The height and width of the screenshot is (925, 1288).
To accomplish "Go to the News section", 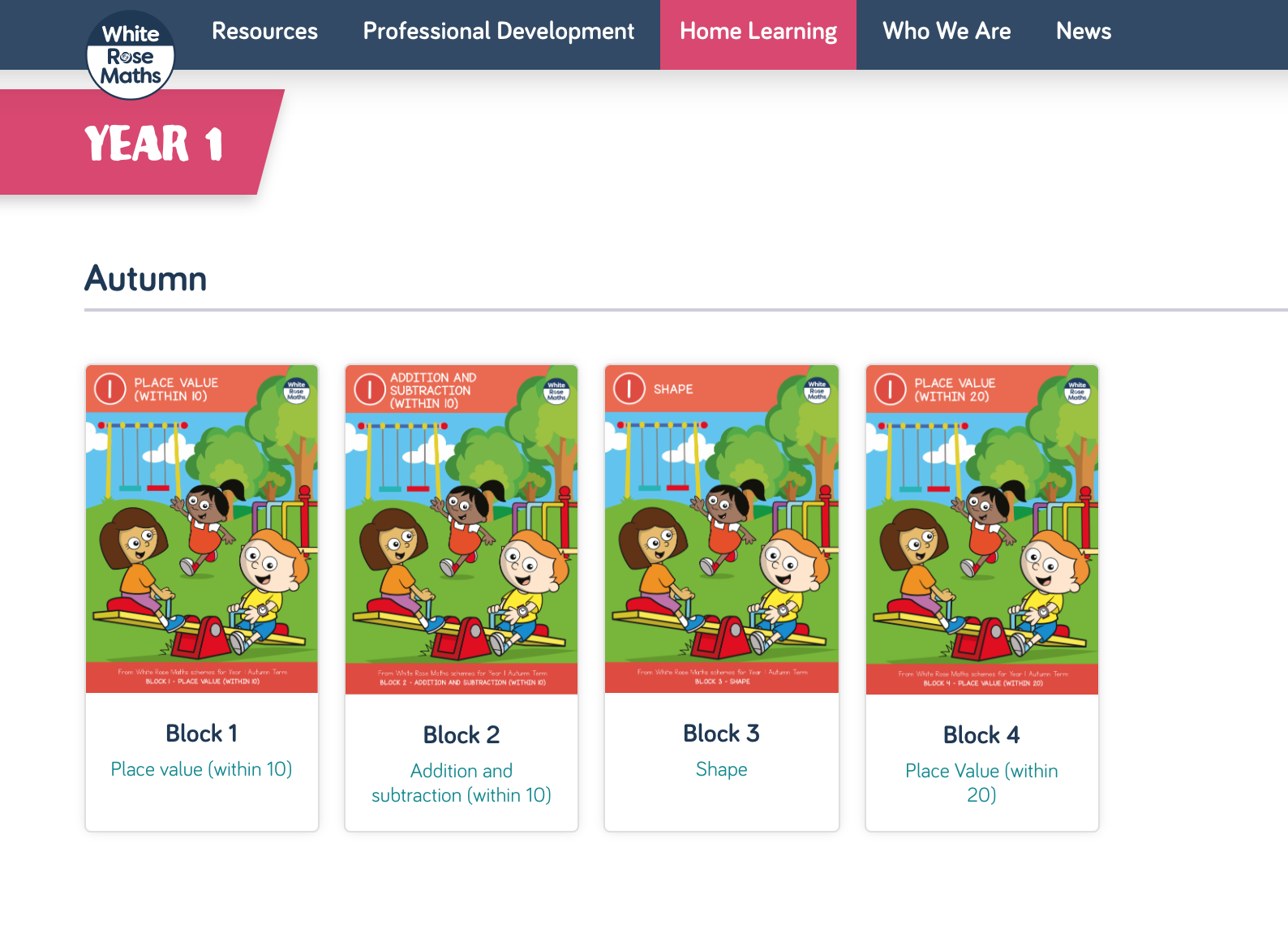I will [x=1084, y=32].
